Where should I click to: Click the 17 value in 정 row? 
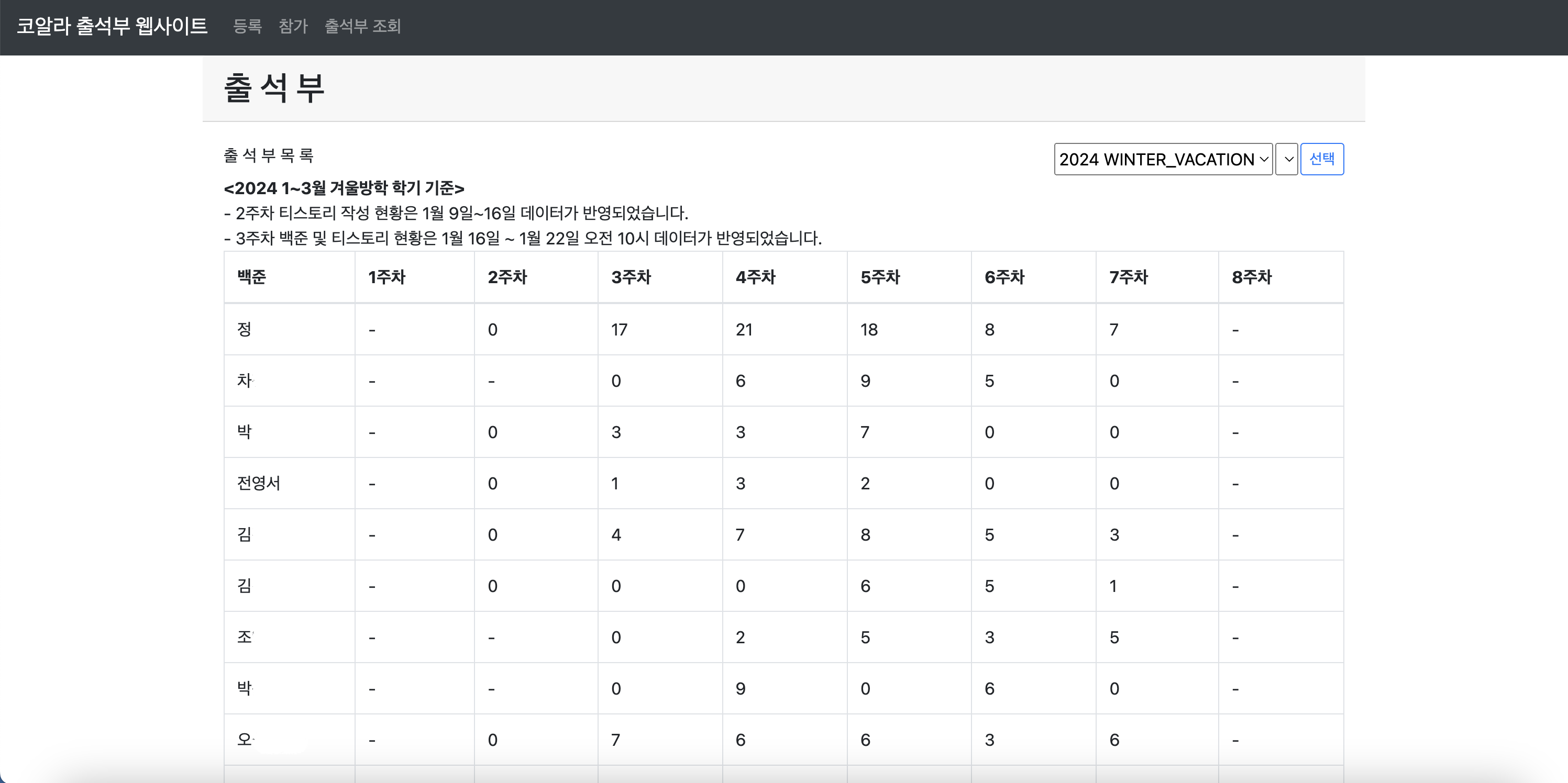point(620,330)
